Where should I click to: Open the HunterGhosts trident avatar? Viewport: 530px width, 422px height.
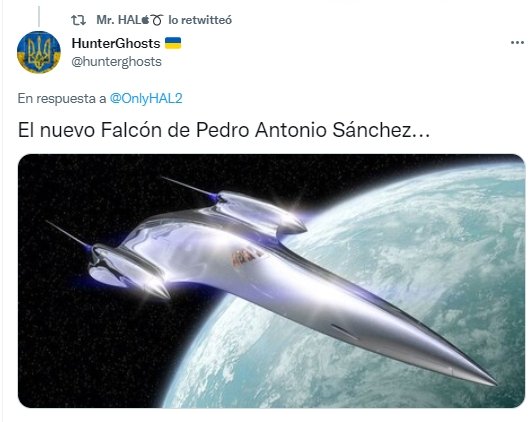pyautogui.click(x=39, y=52)
